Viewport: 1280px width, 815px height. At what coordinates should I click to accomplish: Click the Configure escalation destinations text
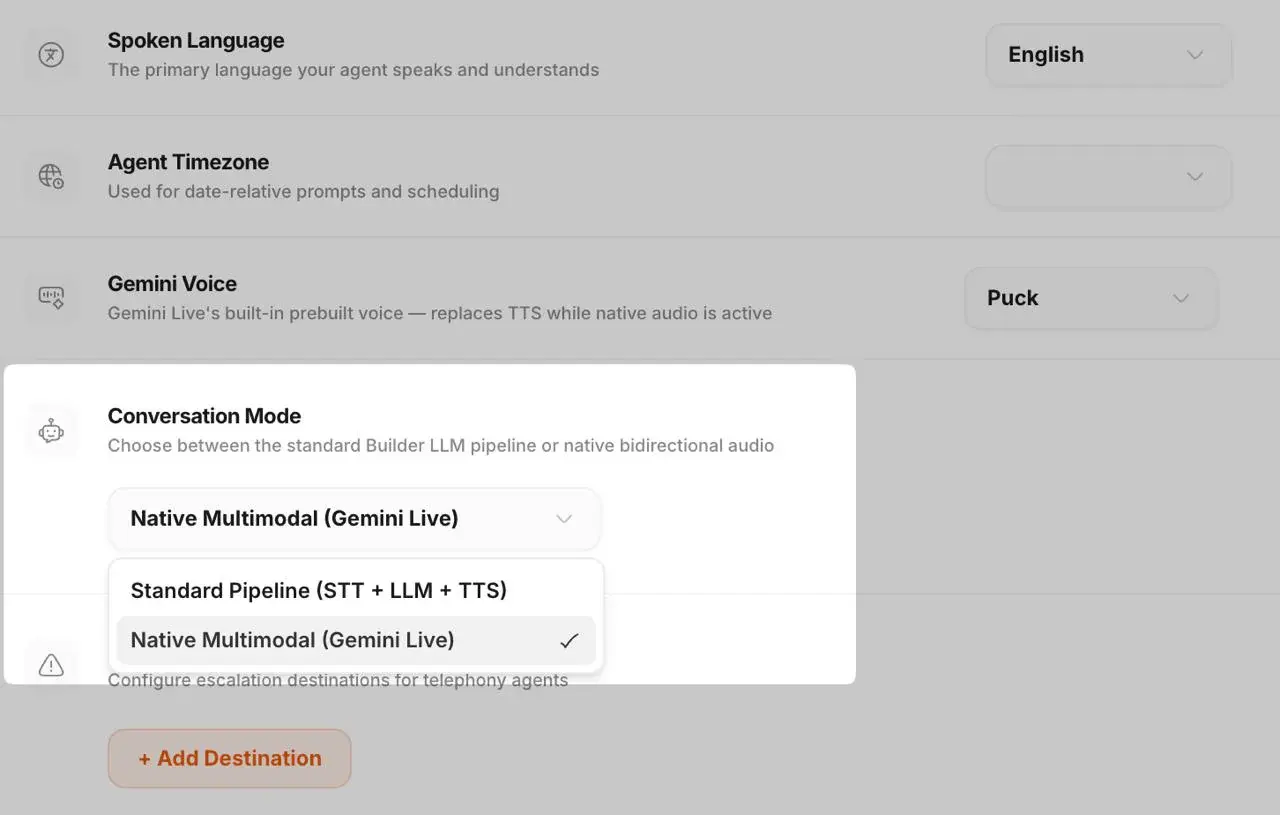coord(338,680)
